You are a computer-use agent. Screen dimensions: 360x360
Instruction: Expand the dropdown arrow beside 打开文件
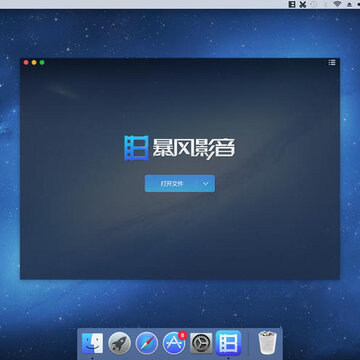click(x=206, y=183)
